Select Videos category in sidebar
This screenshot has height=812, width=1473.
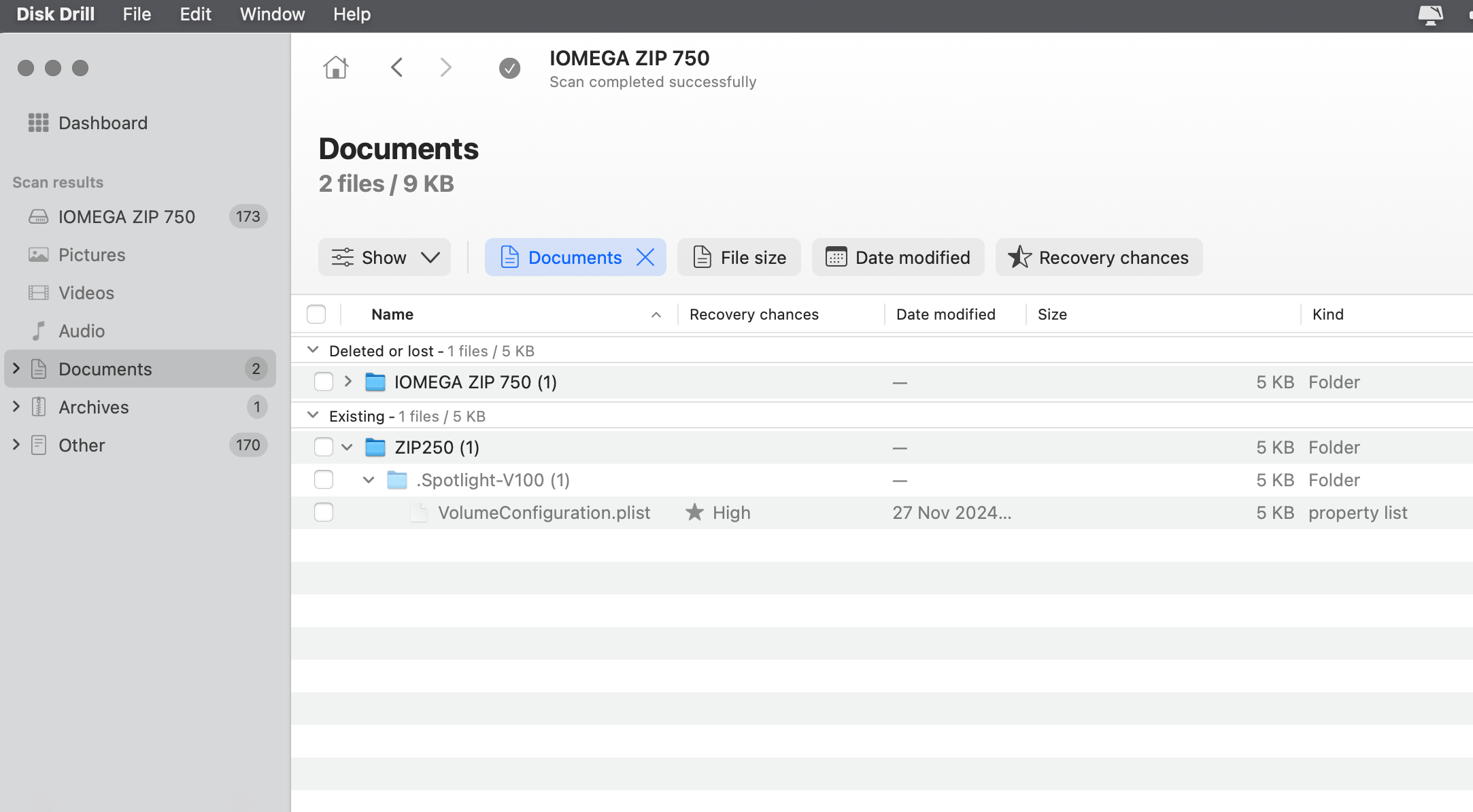click(x=86, y=293)
